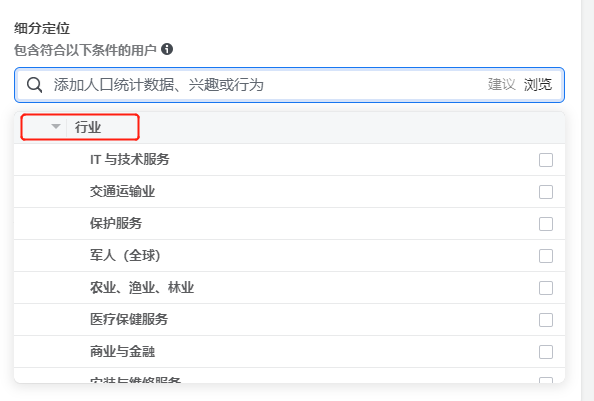Screen dimensions: 594x401
Task: Click the magnifier search icon
Action: click(x=34, y=85)
